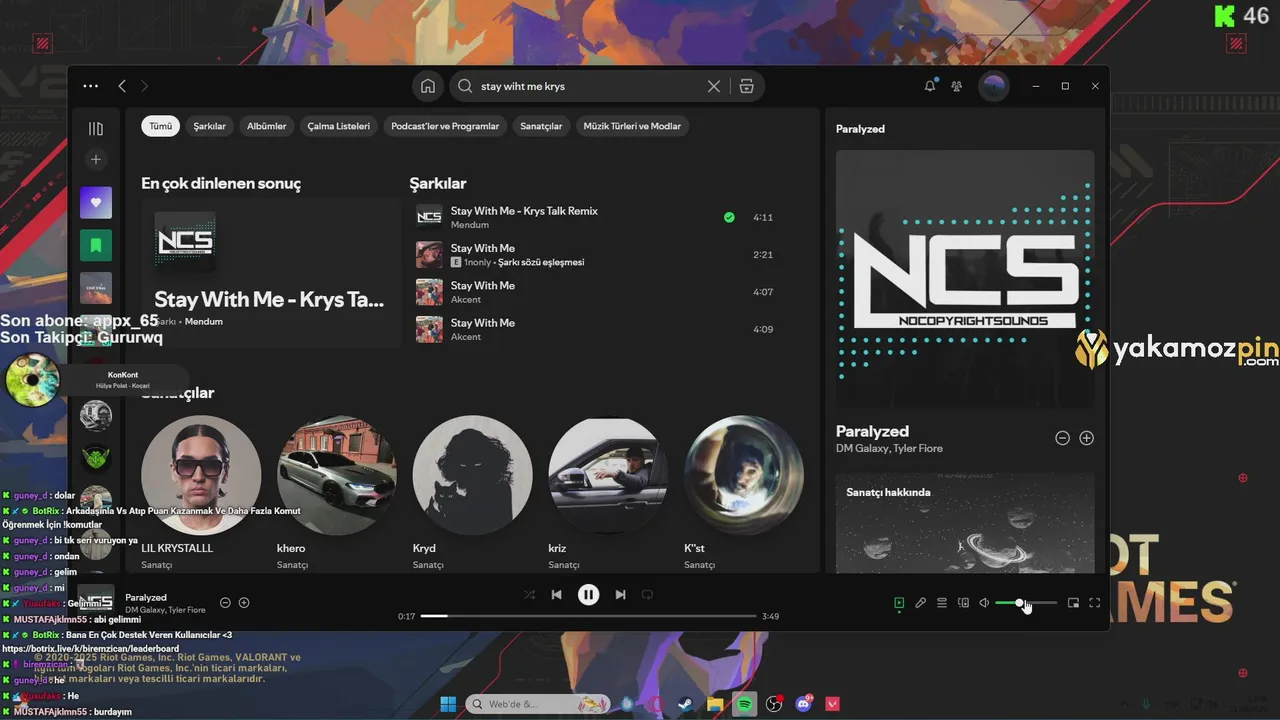
Task: Open Paralyzed title link in side panel
Action: coord(872,431)
